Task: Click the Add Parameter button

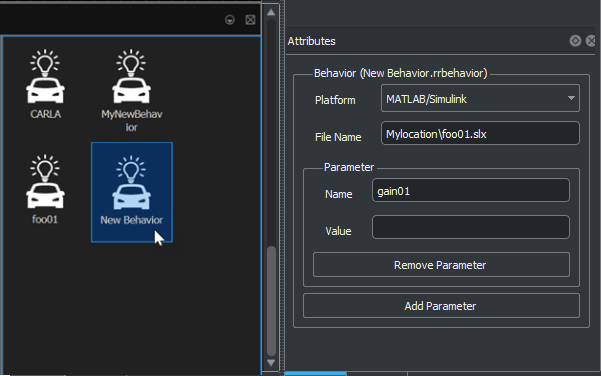Action: pos(441,306)
